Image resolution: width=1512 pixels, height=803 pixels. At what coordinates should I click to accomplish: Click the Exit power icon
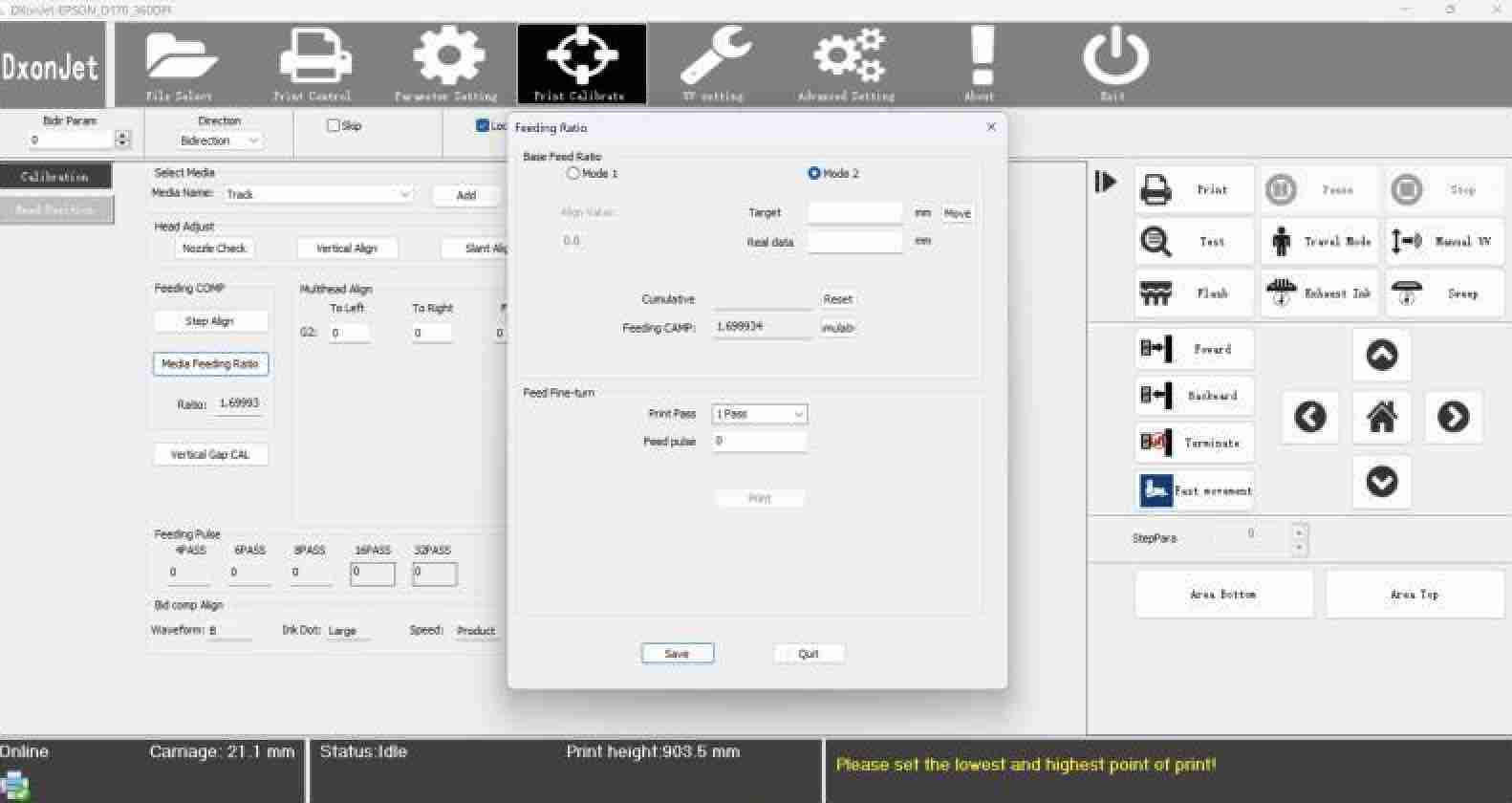(x=1114, y=65)
